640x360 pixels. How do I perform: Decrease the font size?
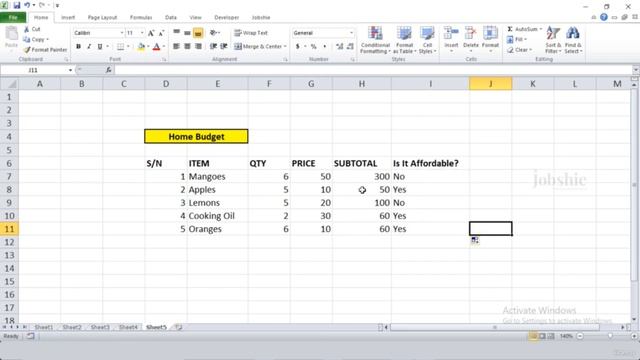pyautogui.click(x=161, y=33)
